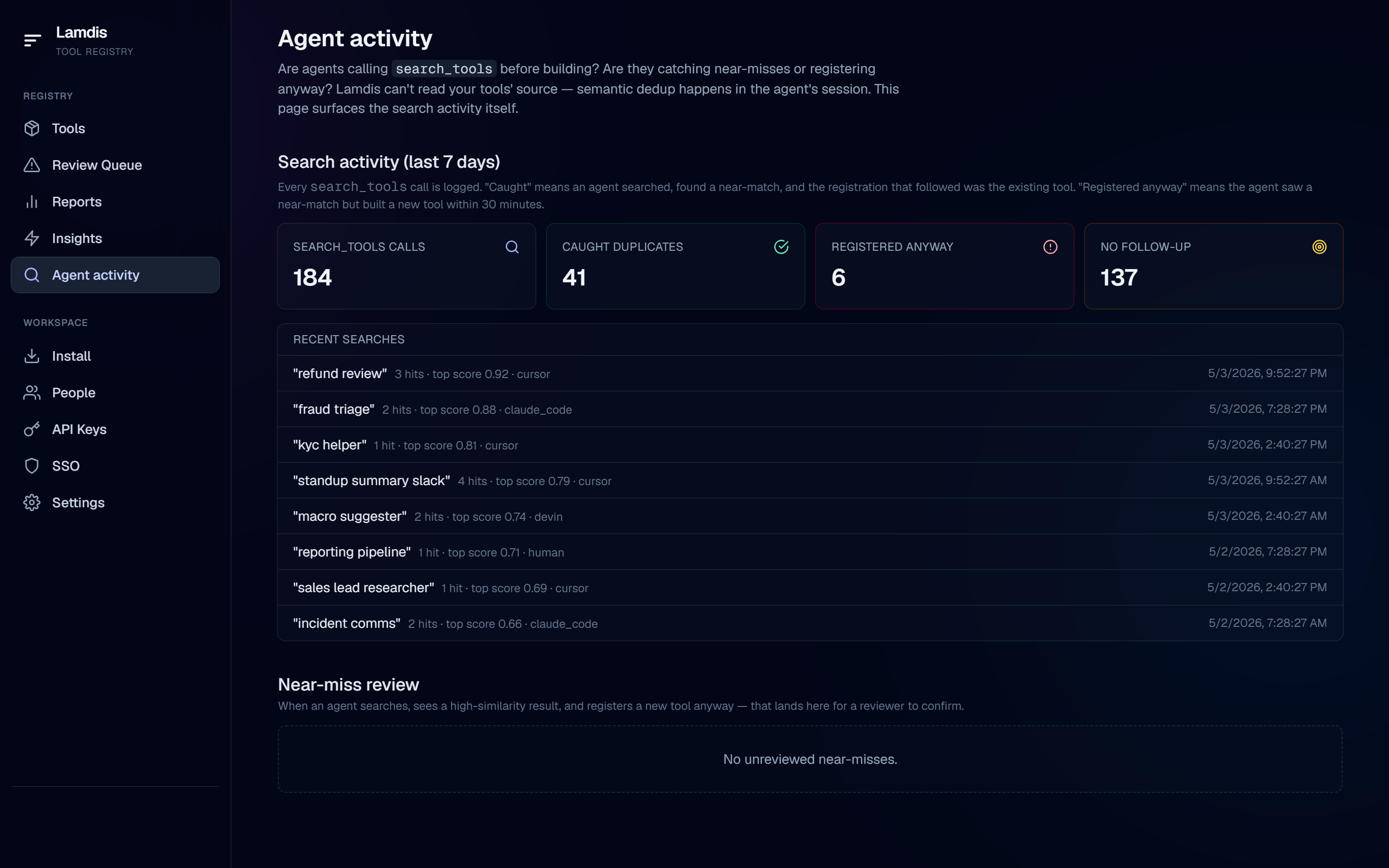
Task: Click the Tools cube icon in sidebar
Action: tap(32, 128)
